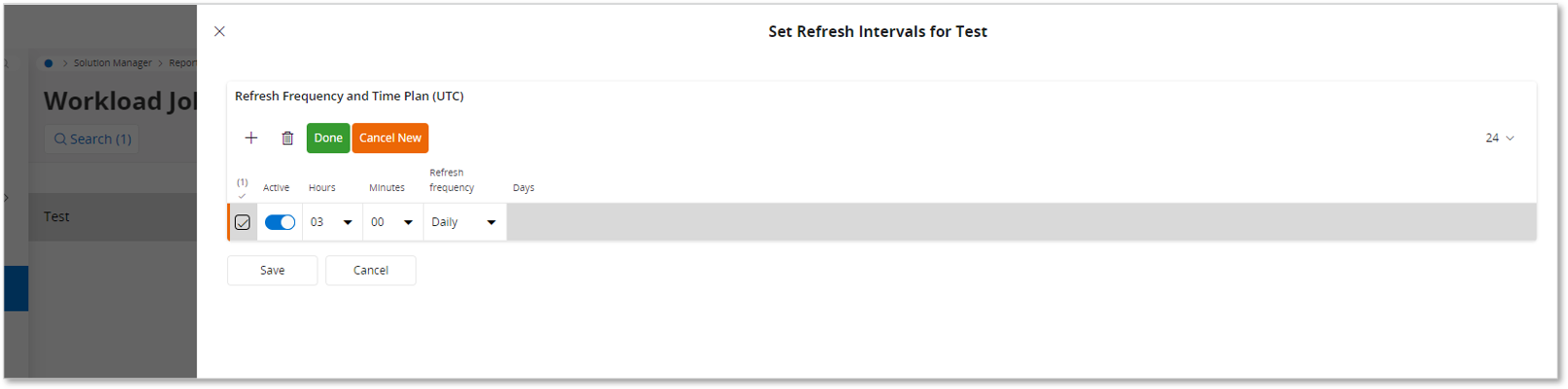Delete the selected interval with trash icon
The width and height of the screenshot is (1568, 389).
point(287,138)
